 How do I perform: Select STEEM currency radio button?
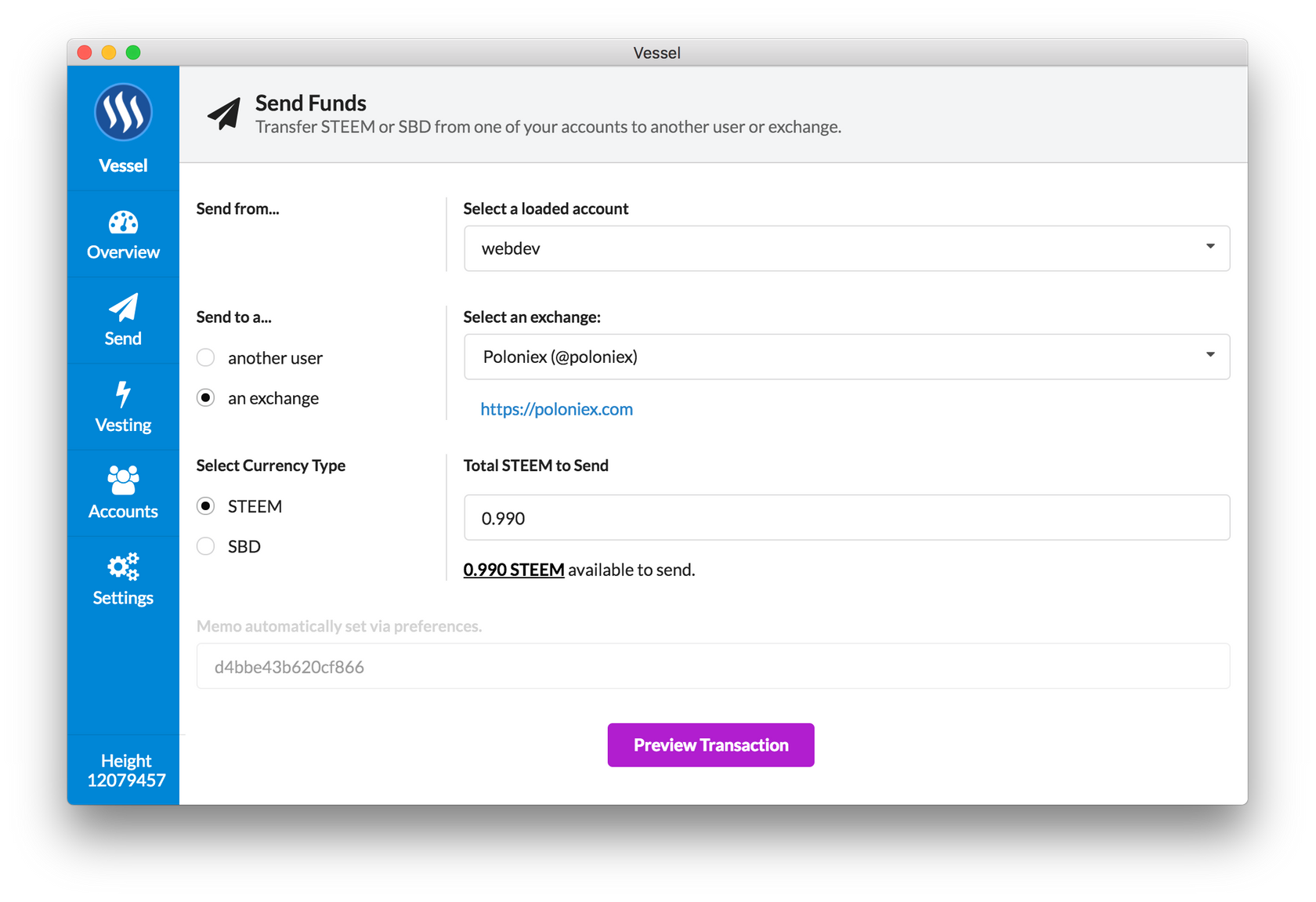(206, 506)
